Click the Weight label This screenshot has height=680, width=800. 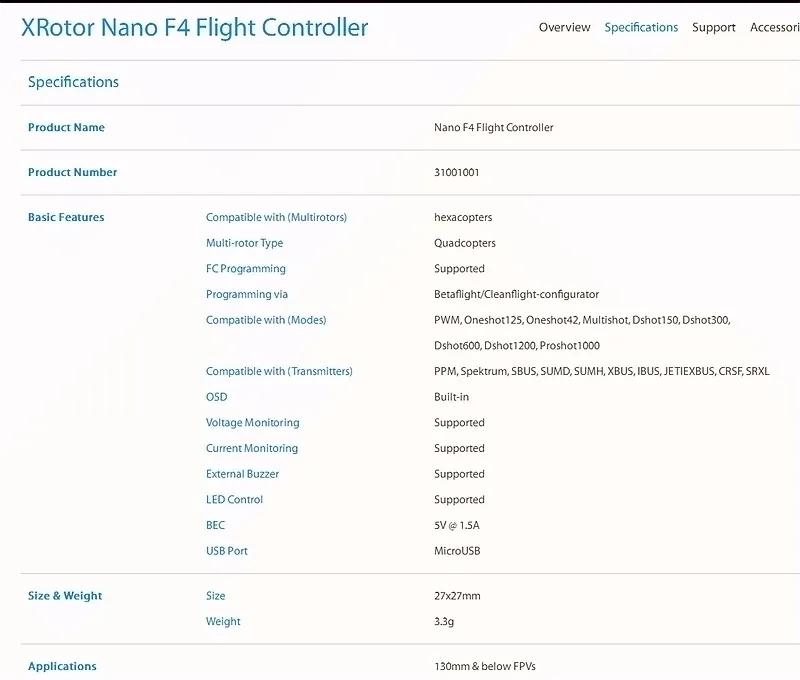point(223,621)
